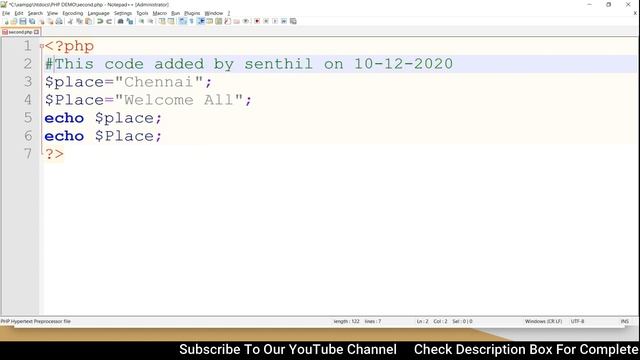640x360 pixels.
Task: Click the Redo toolbar icon
Action: (x=109, y=21)
